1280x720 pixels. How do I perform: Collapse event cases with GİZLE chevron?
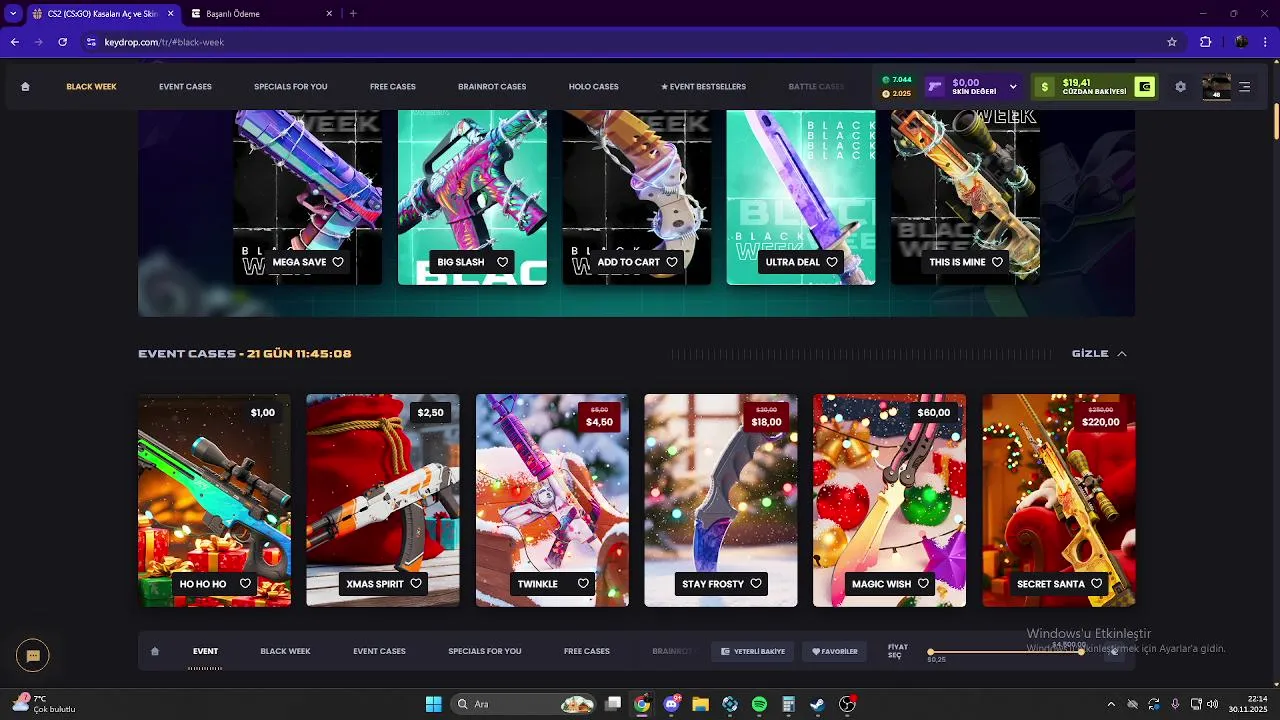tap(1121, 354)
